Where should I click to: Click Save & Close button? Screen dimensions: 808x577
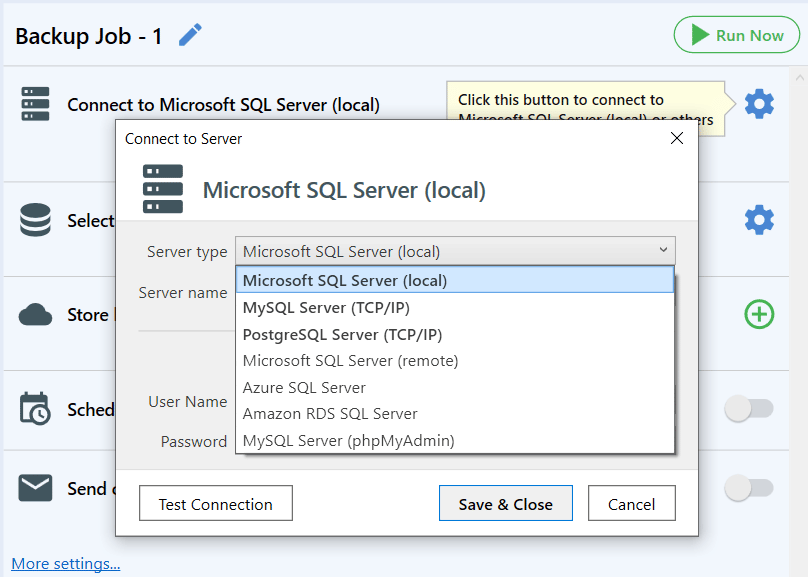[506, 503]
